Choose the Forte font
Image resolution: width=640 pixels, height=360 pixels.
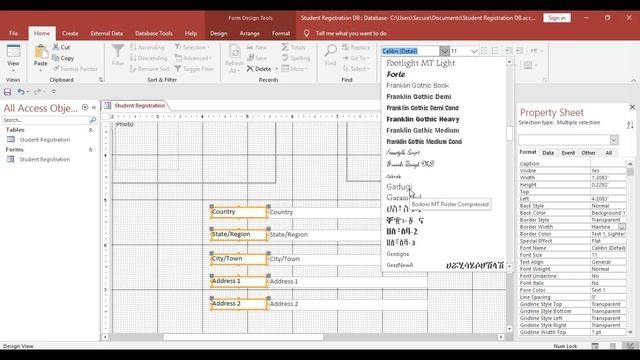(x=396, y=74)
